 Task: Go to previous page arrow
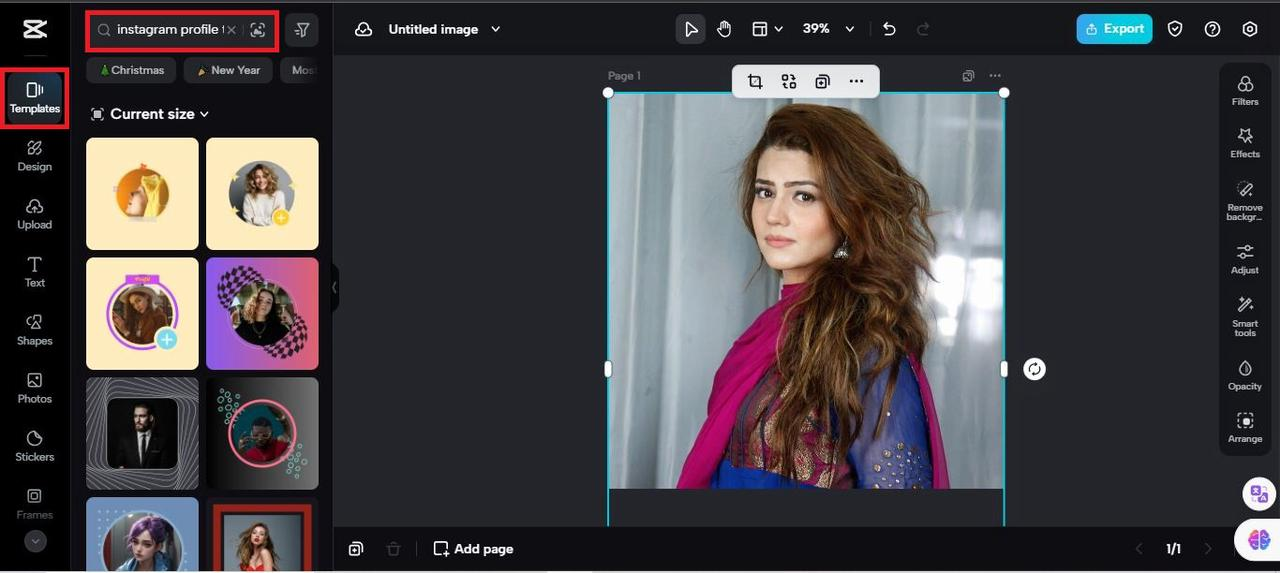click(x=1138, y=549)
